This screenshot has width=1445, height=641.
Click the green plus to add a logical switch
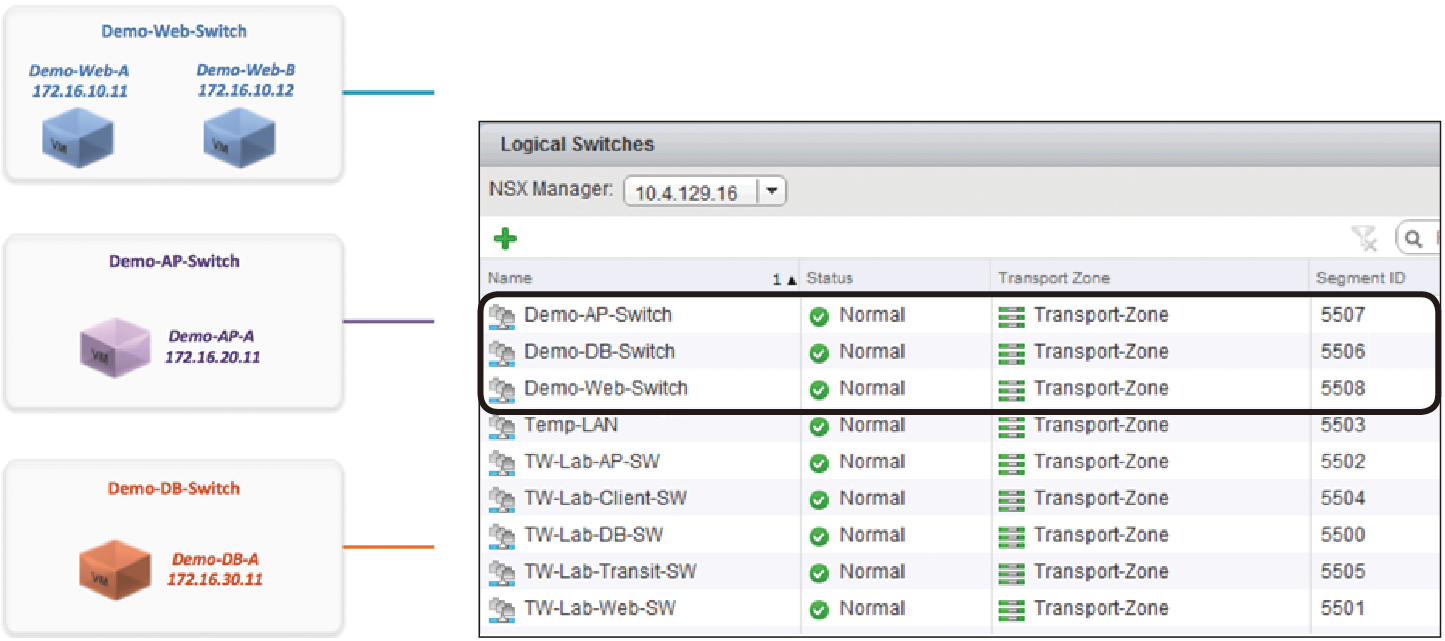click(505, 239)
